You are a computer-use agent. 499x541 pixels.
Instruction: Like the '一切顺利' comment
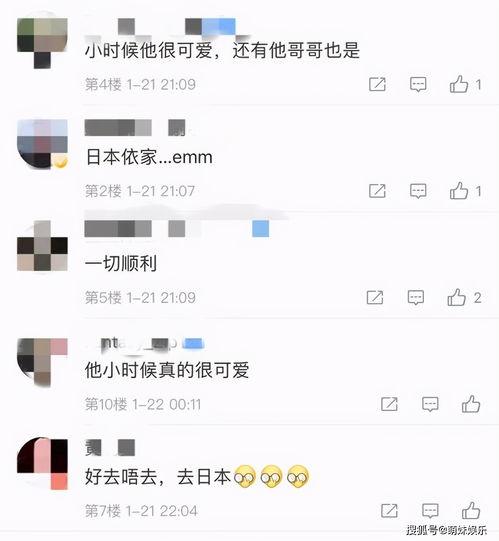[457, 297]
